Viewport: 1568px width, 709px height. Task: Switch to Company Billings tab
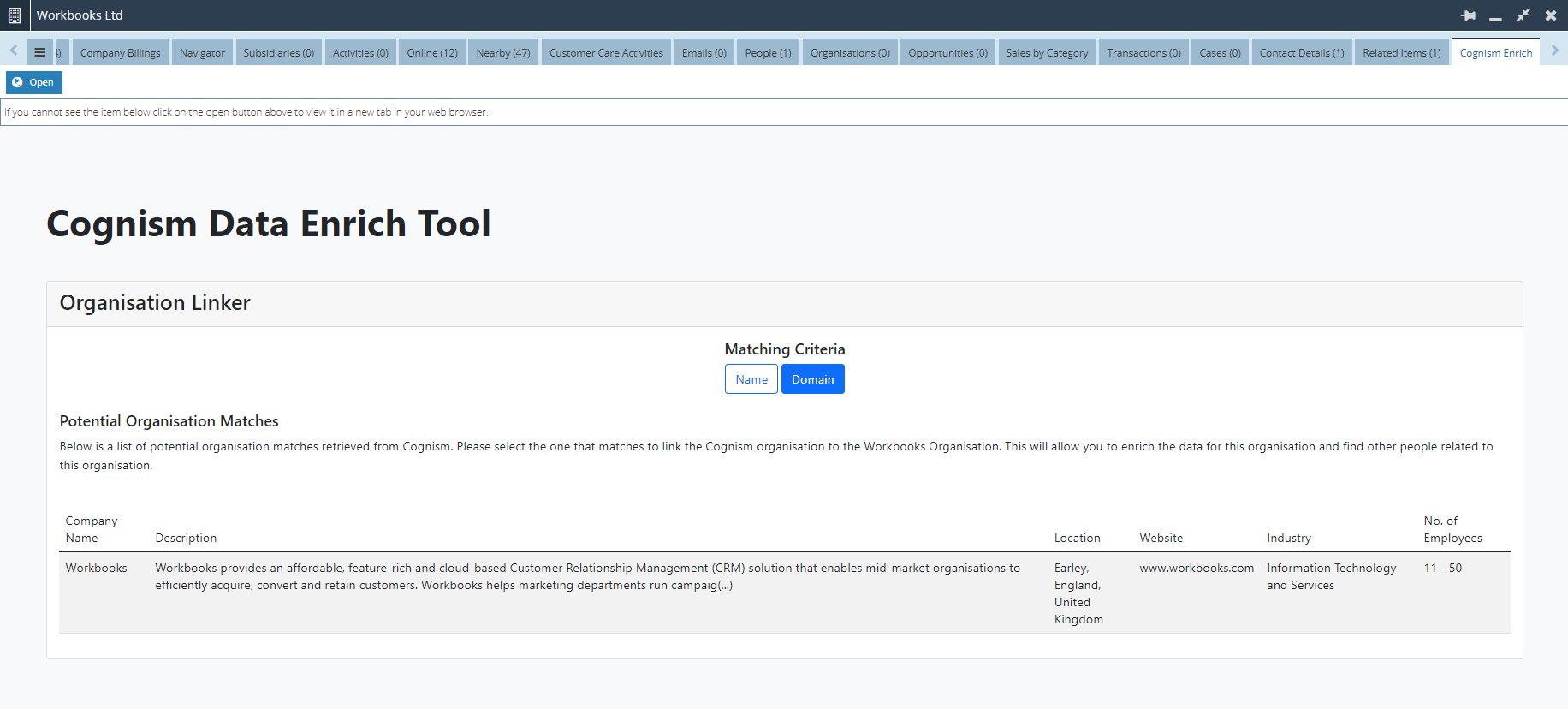121,52
